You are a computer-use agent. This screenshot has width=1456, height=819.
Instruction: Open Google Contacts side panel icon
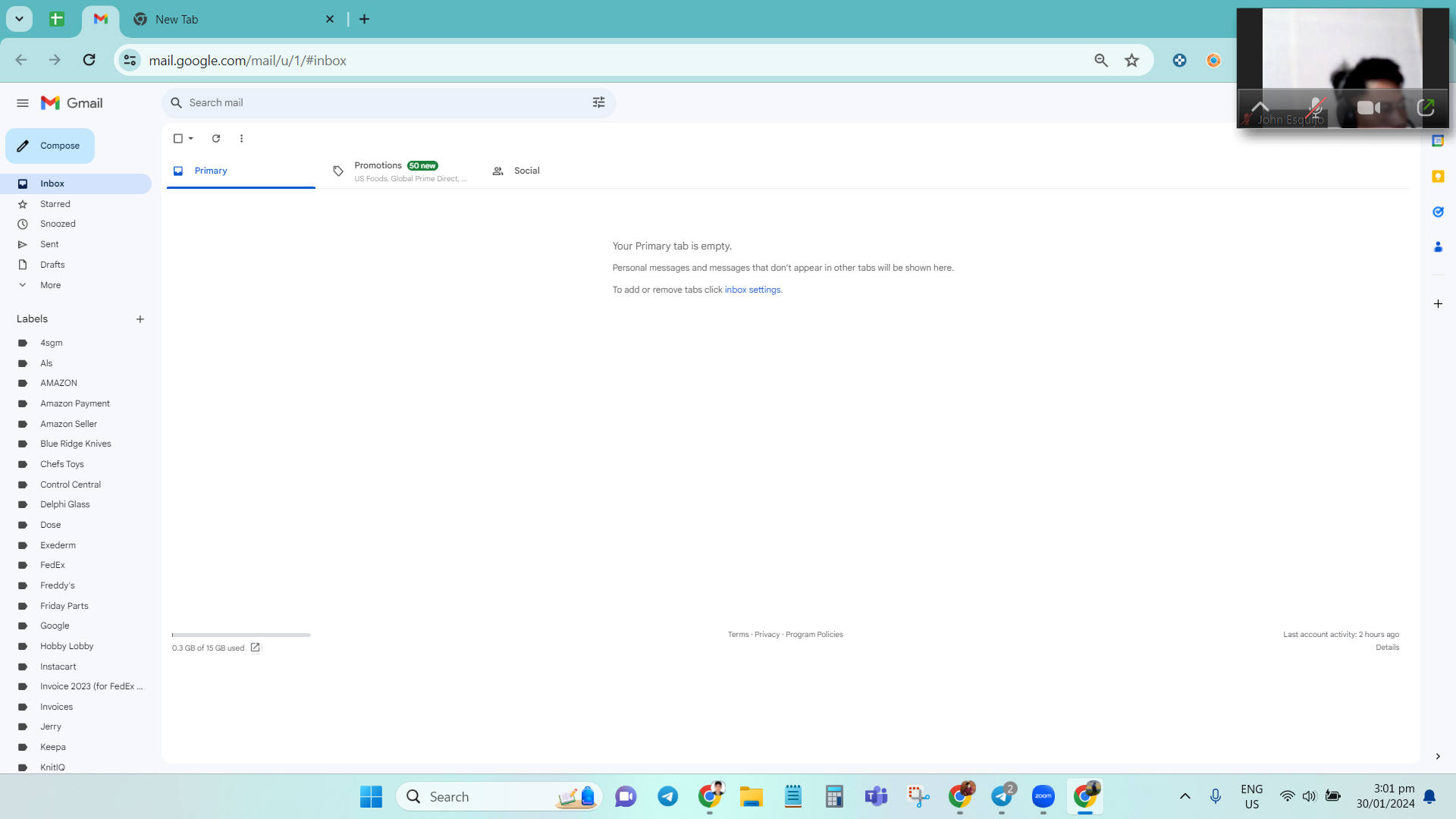coord(1438,246)
